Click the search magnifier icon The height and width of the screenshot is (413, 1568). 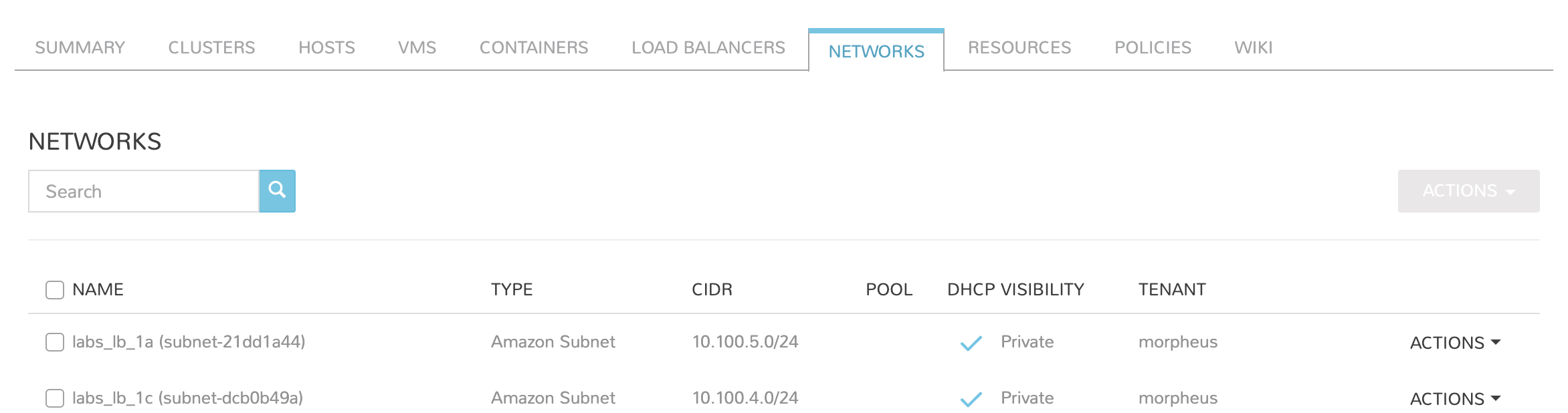pyautogui.click(x=277, y=190)
